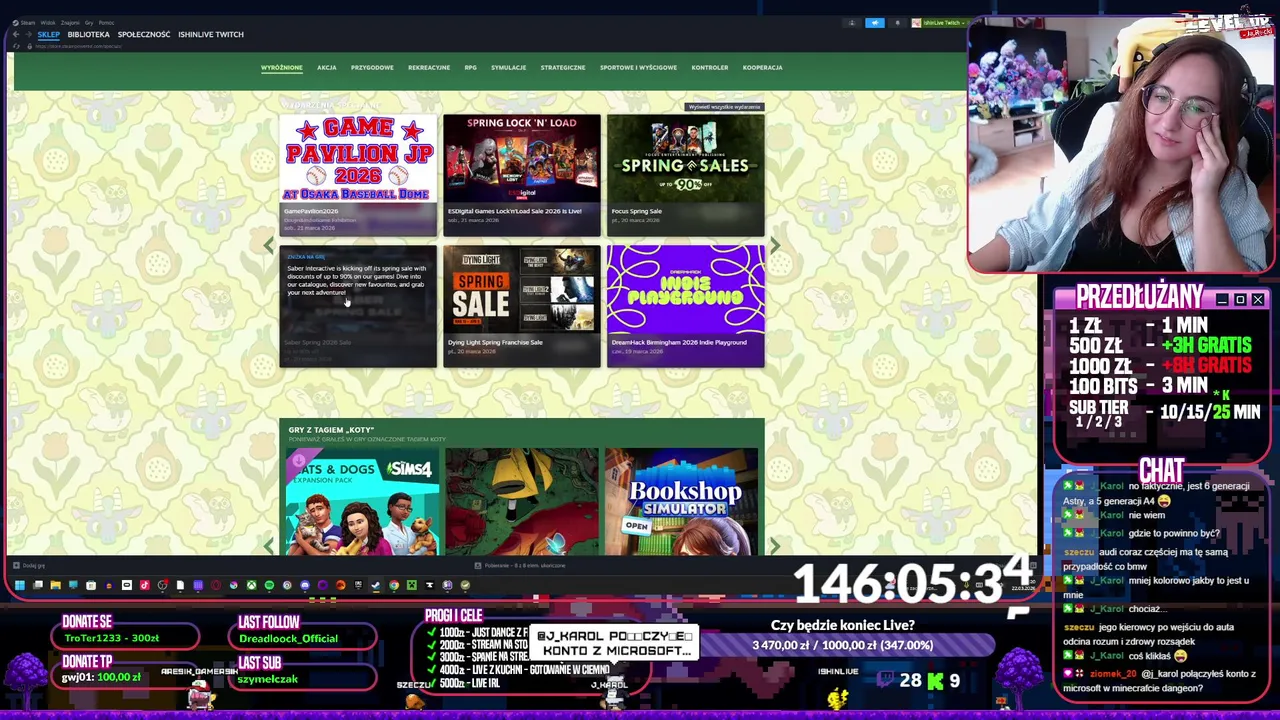Image resolution: width=1280 pixels, height=720 pixels.
Task: Open File Explorer from the taskbar
Action: click(x=56, y=585)
